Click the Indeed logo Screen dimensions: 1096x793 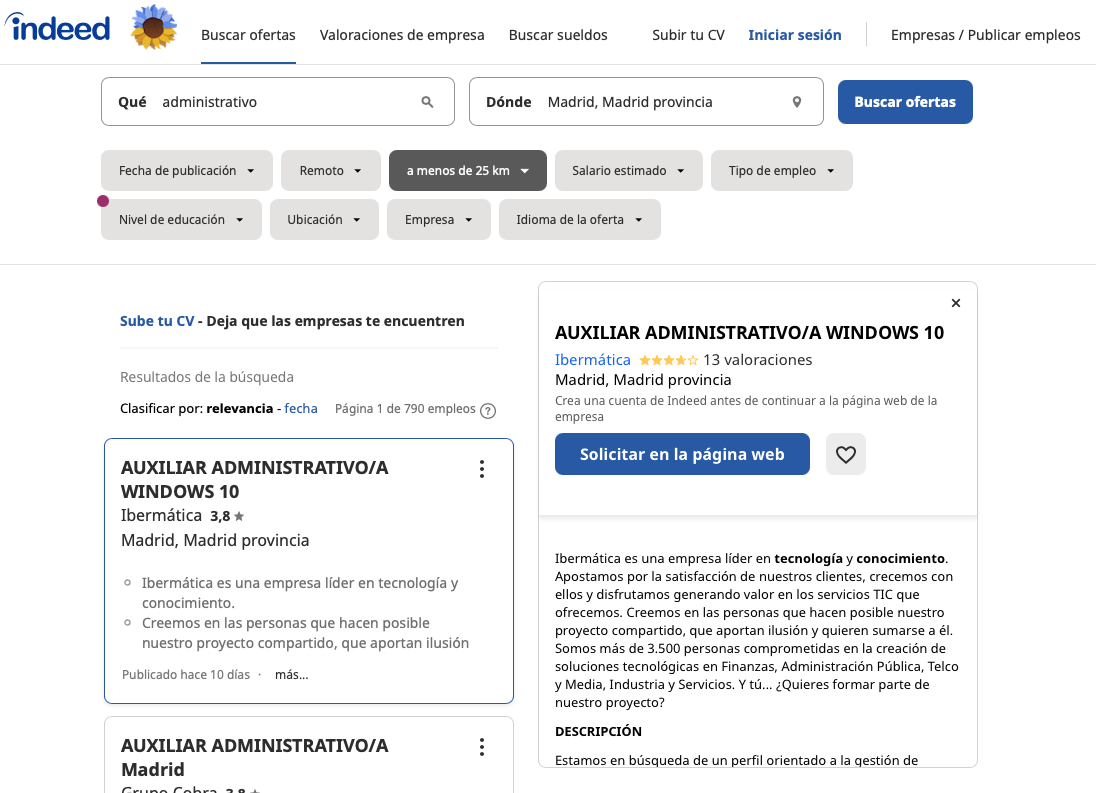click(x=58, y=28)
